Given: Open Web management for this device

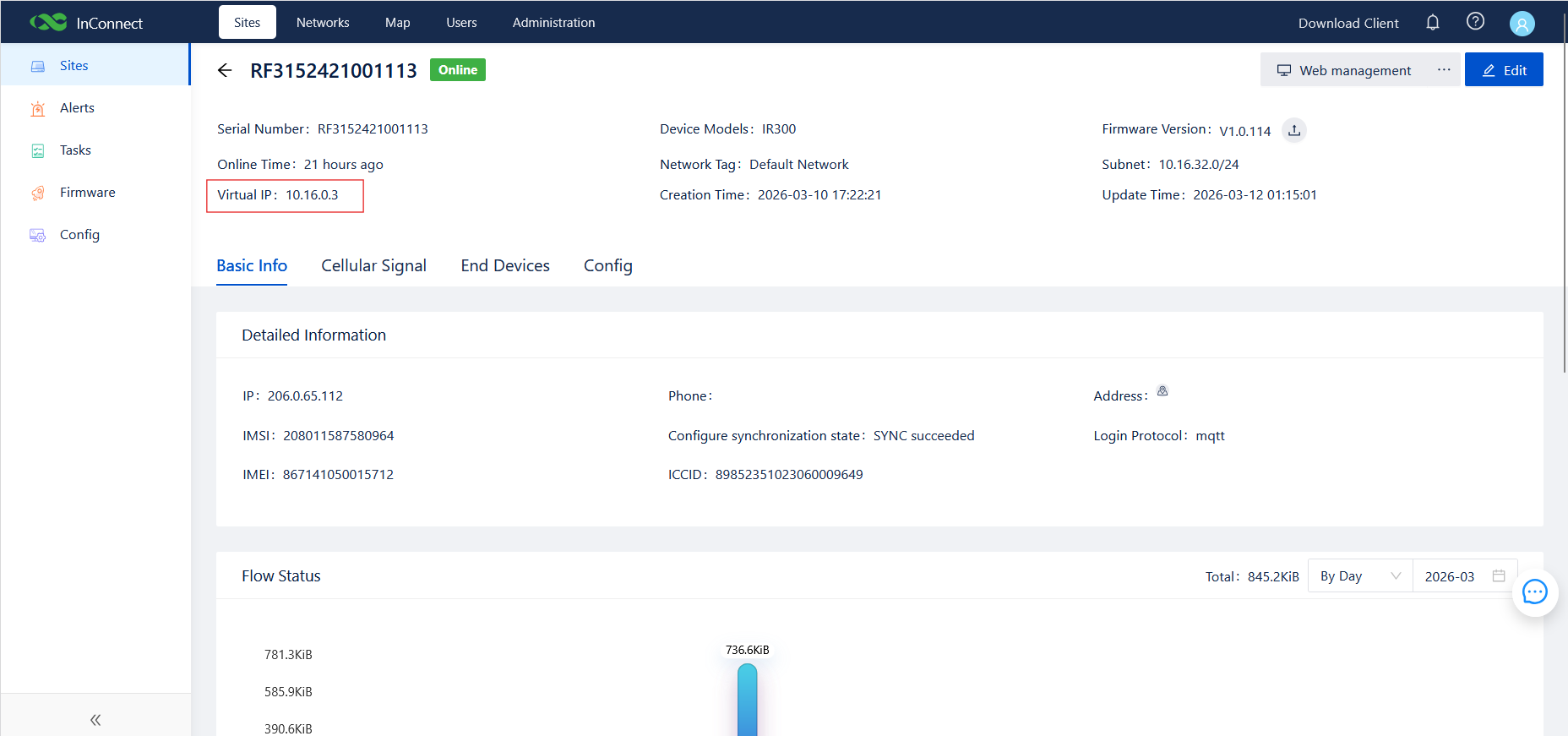Looking at the screenshot, I should click(1344, 70).
